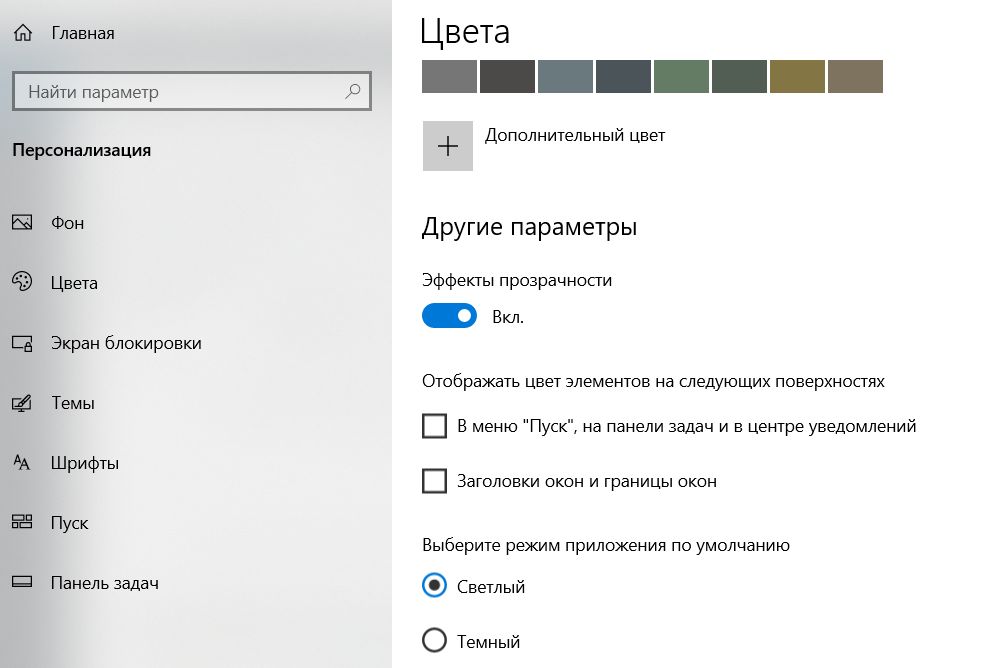Click the Цвета palette icon
The image size is (1002, 668).
[x=22, y=282]
